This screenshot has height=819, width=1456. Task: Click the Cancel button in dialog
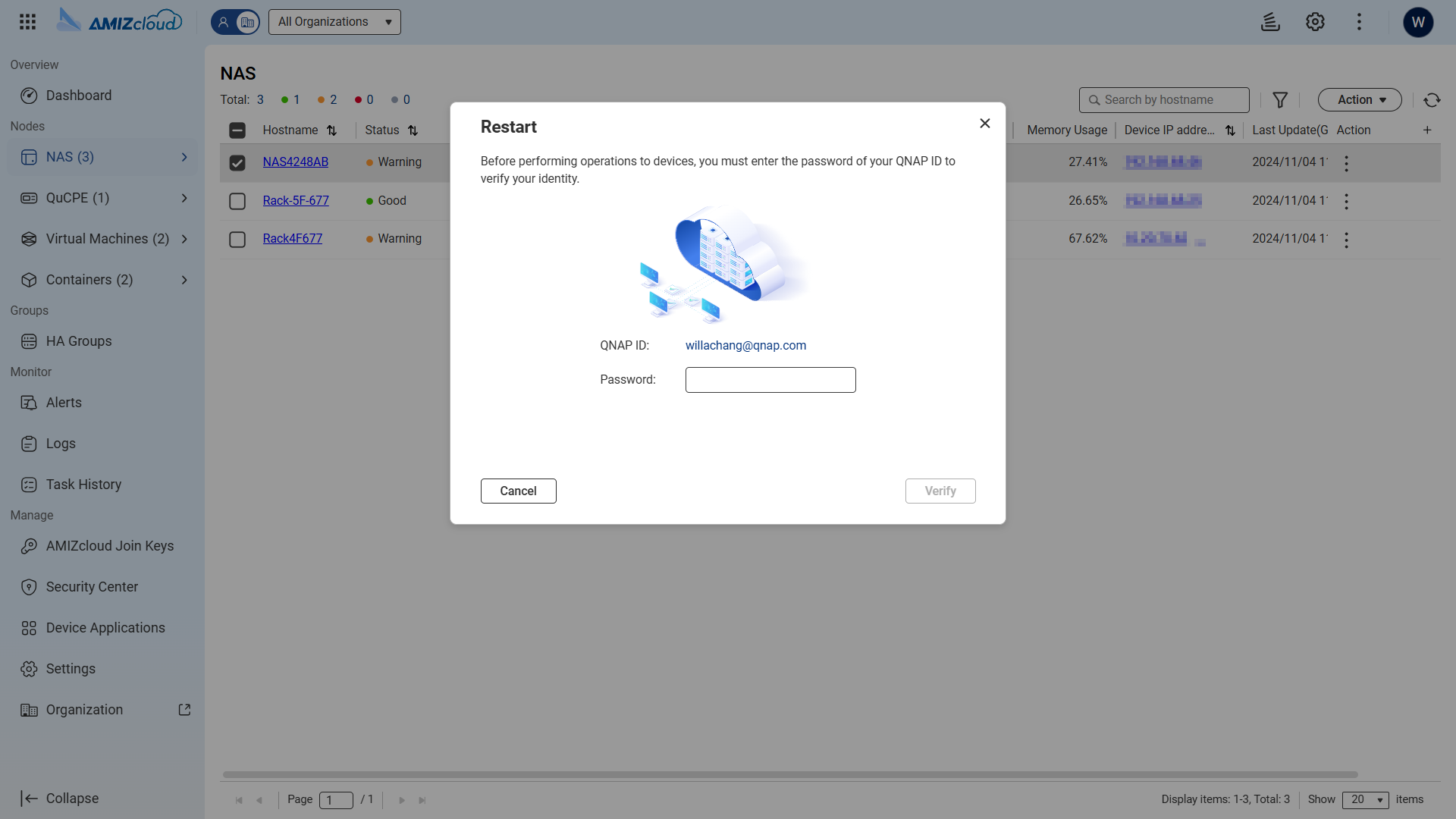[x=518, y=491]
